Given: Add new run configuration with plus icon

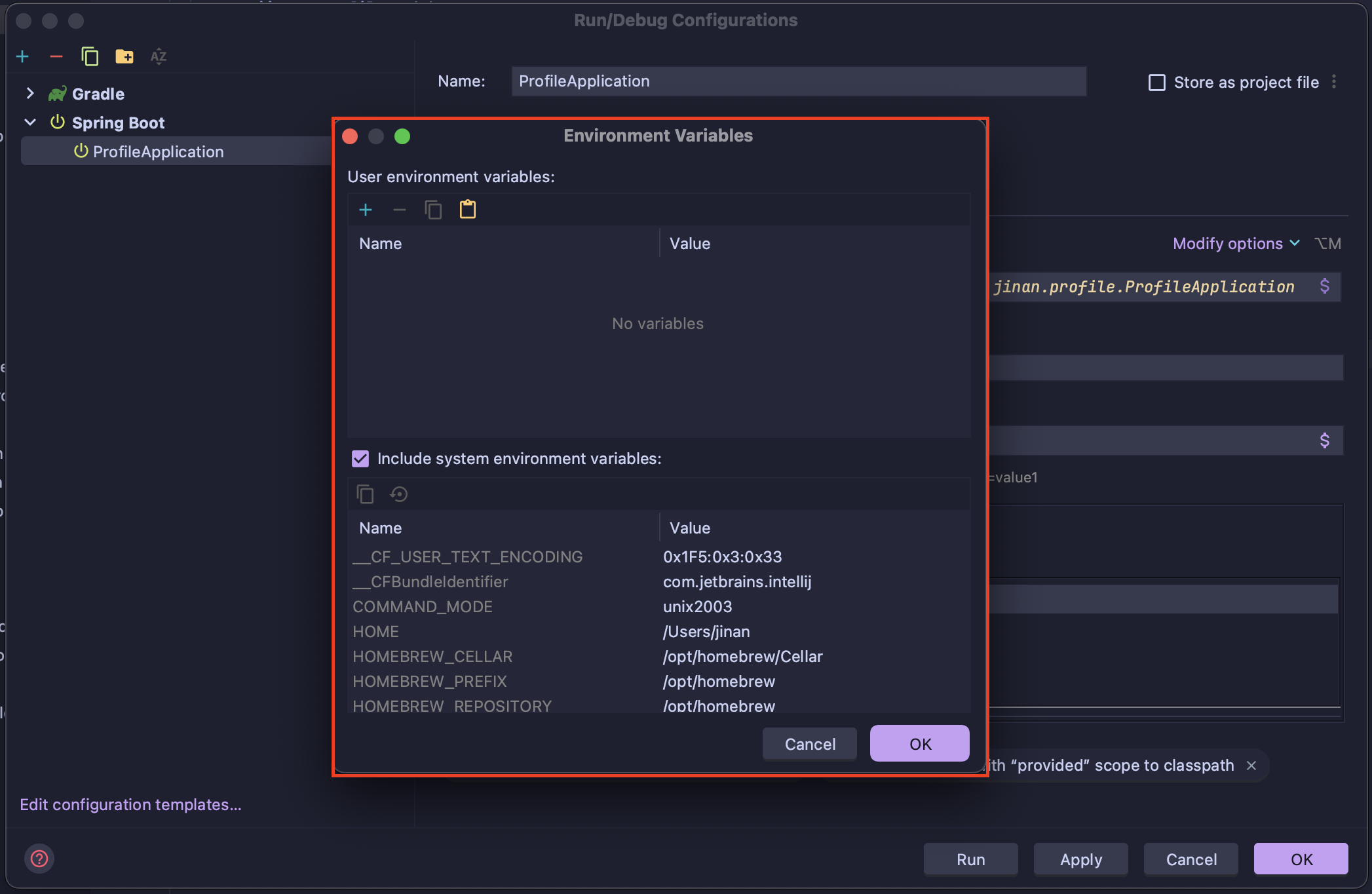Looking at the screenshot, I should coord(22,56).
